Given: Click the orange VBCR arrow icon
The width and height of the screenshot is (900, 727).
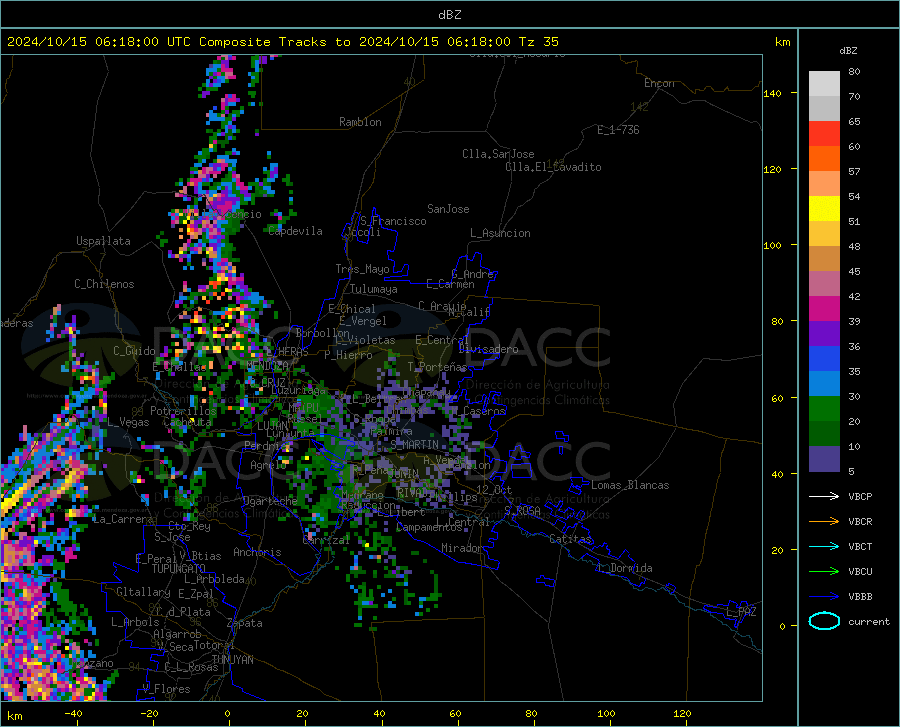Looking at the screenshot, I should 824,521.
